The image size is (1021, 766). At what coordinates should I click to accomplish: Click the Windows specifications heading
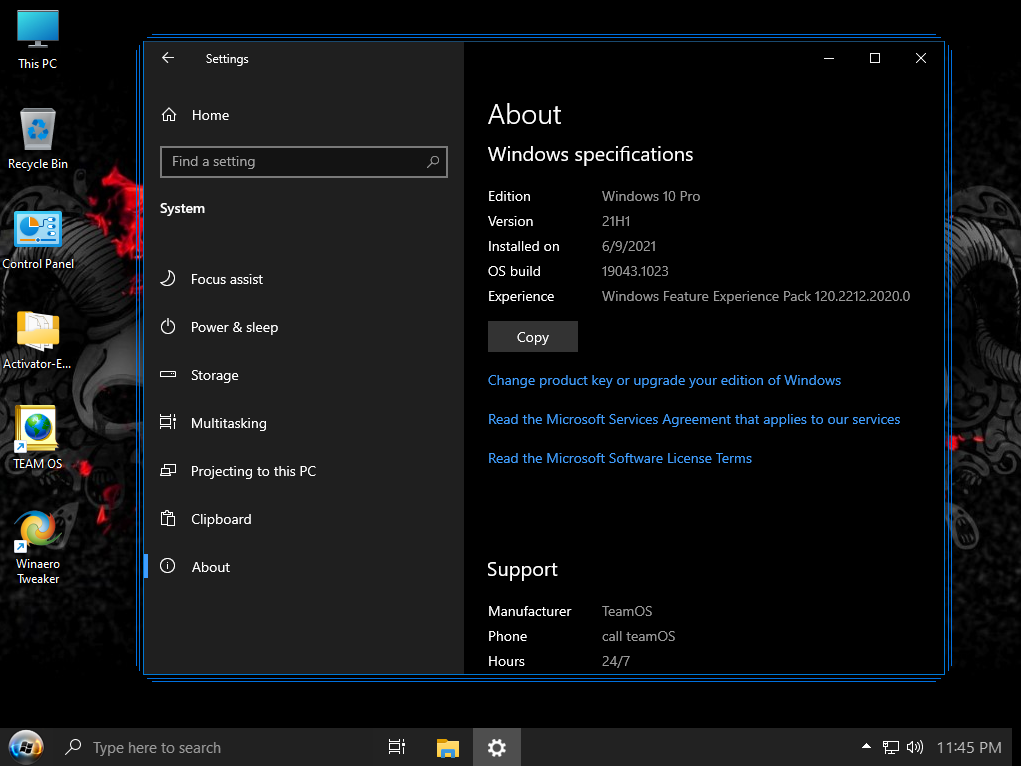(590, 154)
